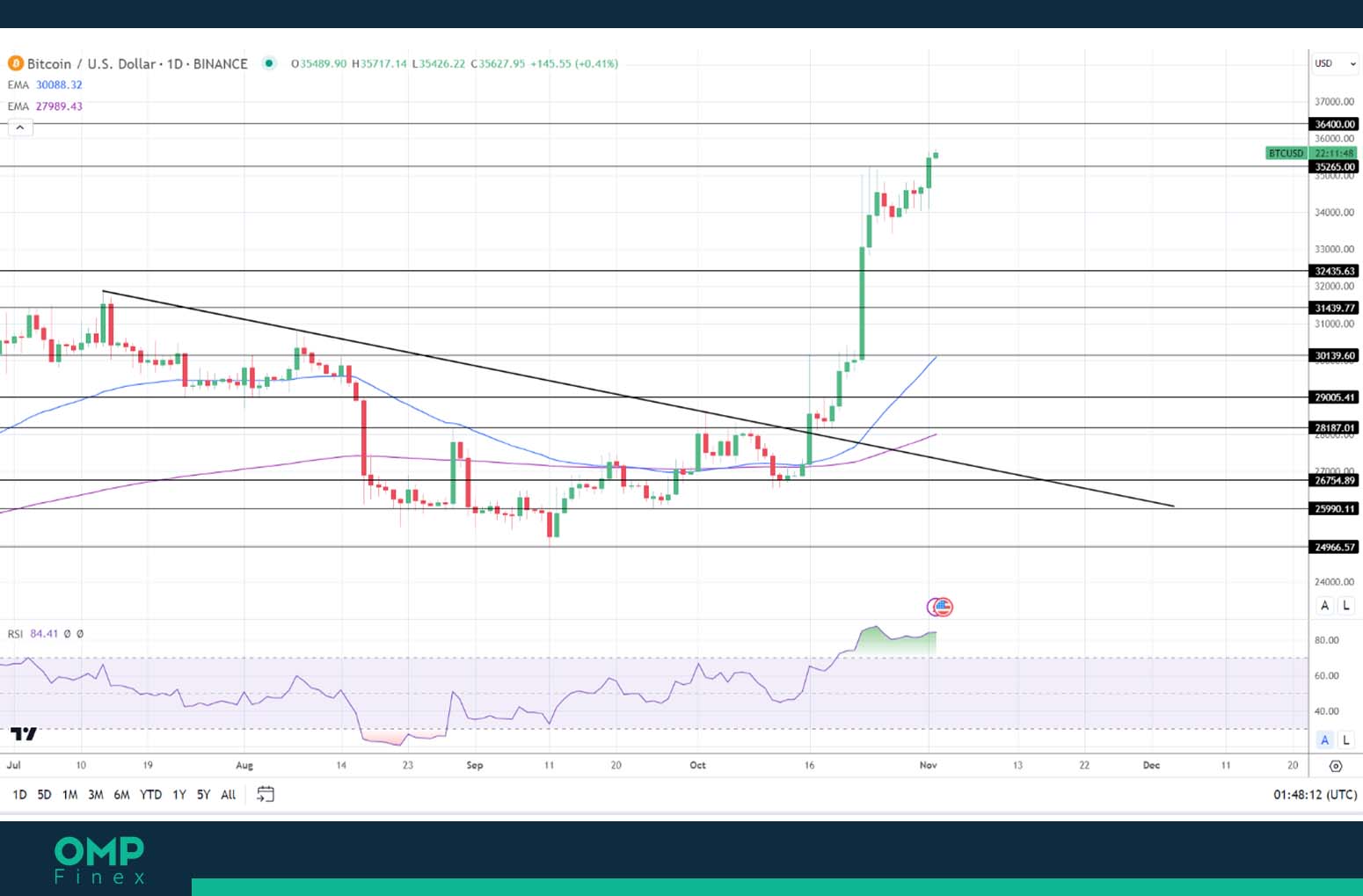Click the Aug date label on the time axis
Viewport: 1363px width, 896px height.
(244, 765)
